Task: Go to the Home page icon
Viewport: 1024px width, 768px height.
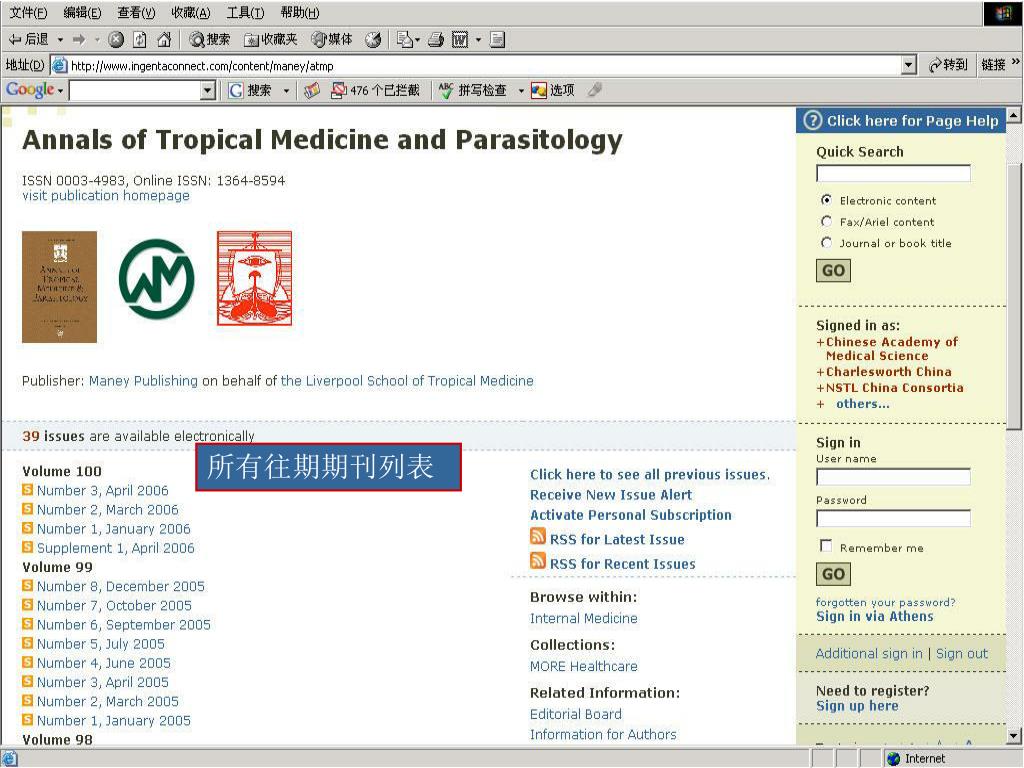Action: pyautogui.click(x=164, y=40)
